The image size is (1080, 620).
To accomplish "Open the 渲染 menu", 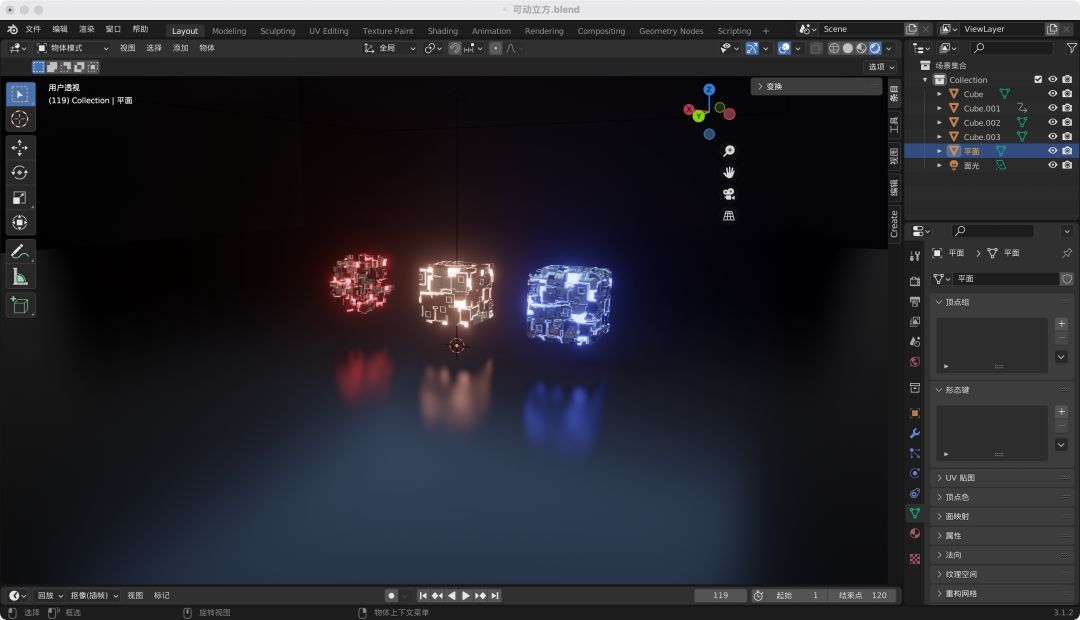I will coord(87,29).
